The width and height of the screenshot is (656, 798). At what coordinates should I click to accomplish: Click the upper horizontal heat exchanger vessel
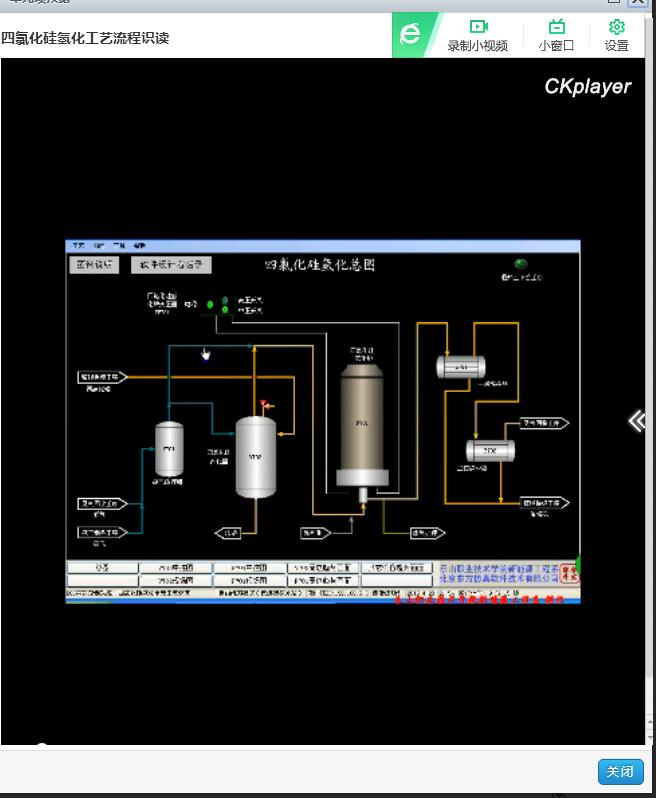point(460,367)
